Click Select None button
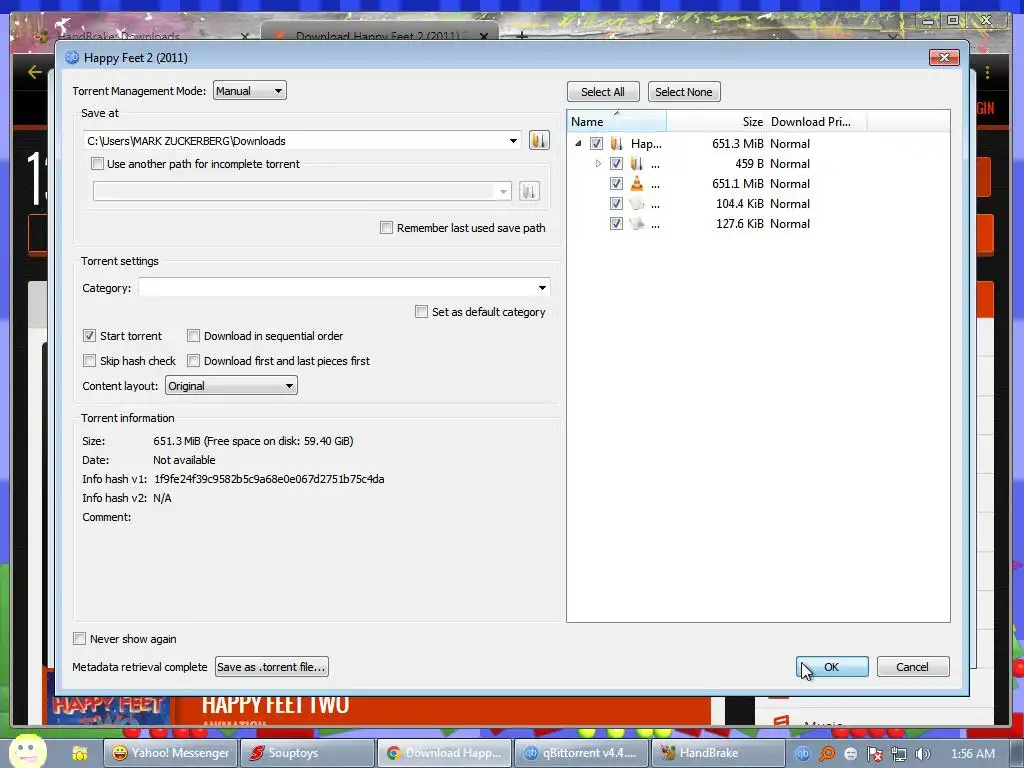This screenshot has width=1024, height=768. (x=684, y=92)
